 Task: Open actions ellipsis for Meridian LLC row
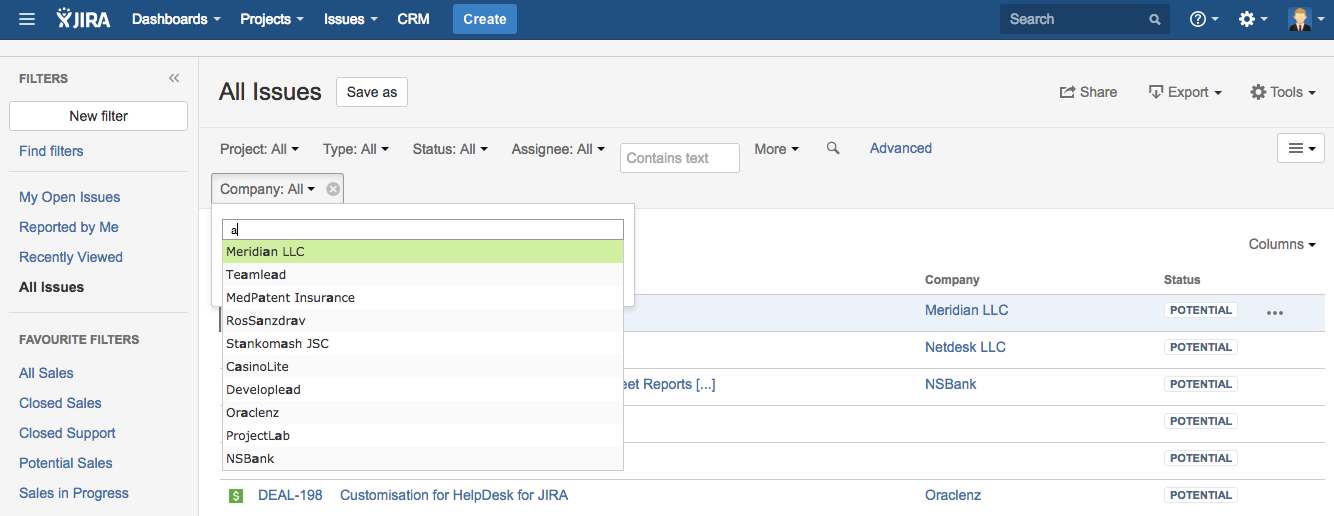pyautogui.click(x=1274, y=312)
